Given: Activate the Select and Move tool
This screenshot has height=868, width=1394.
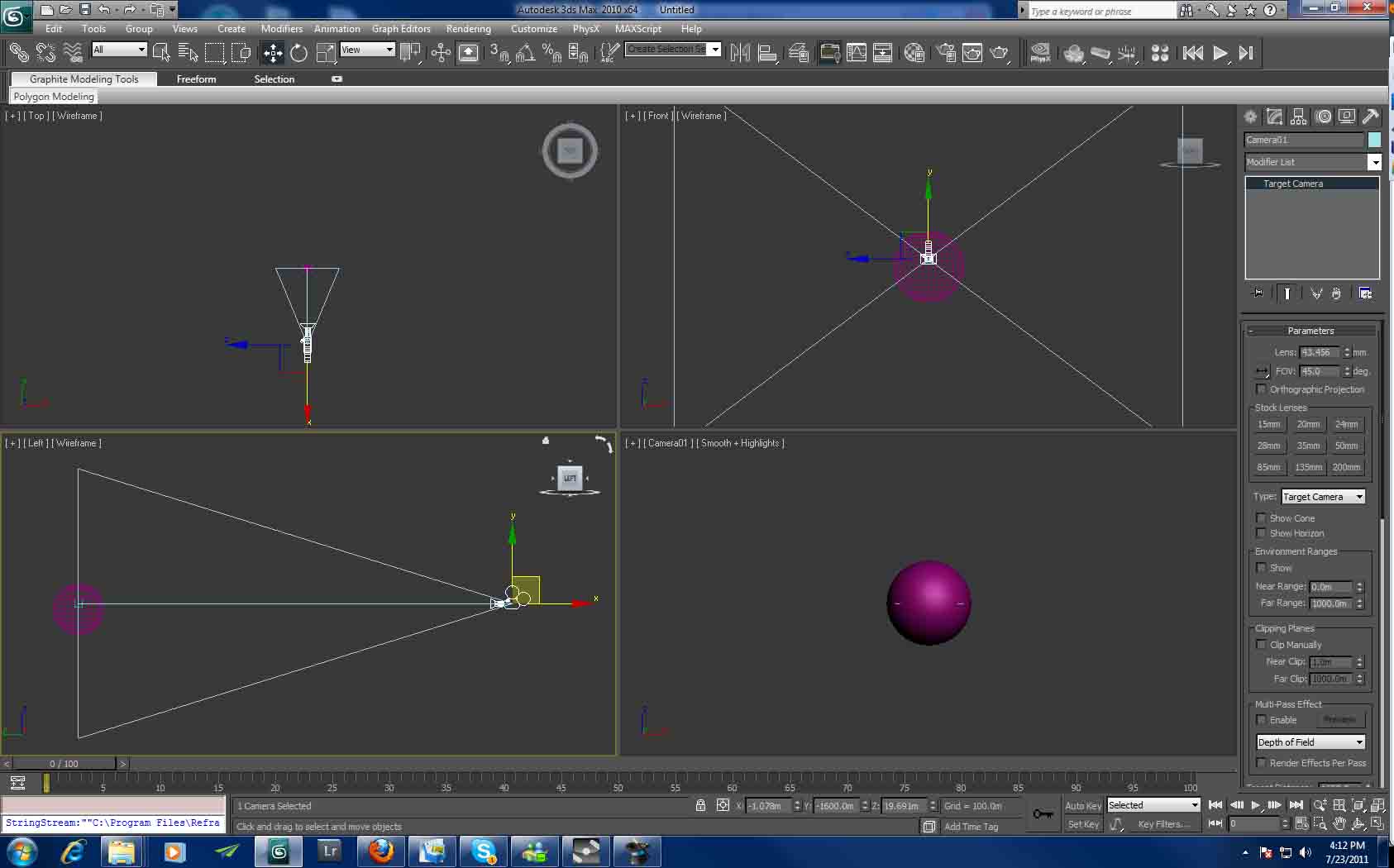Looking at the screenshot, I should (x=273, y=53).
